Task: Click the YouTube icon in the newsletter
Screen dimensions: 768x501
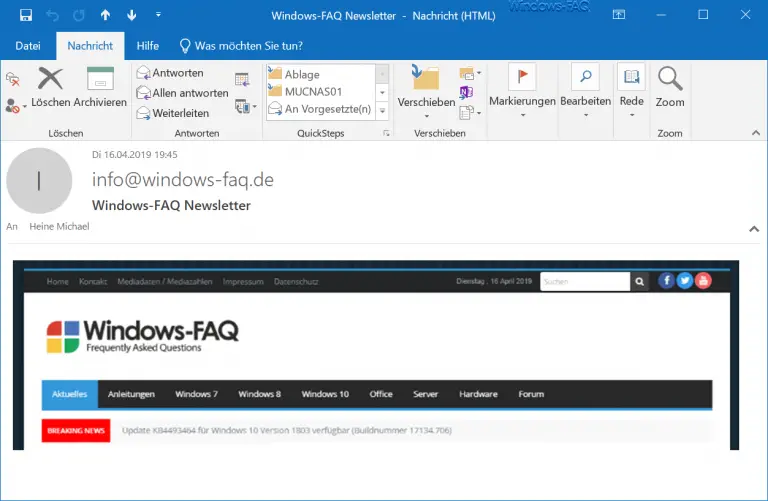Action: (703, 281)
